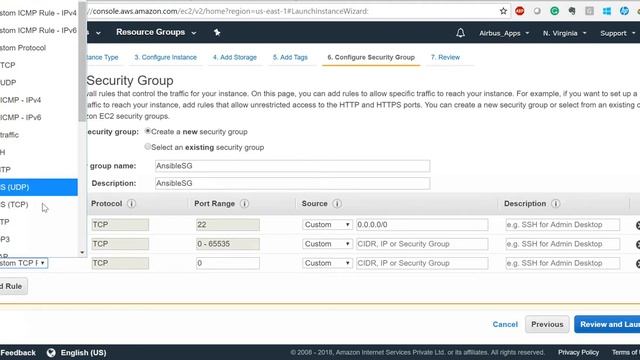This screenshot has width=640, height=360.
Task: Click the Feedback button
Action: point(18,353)
